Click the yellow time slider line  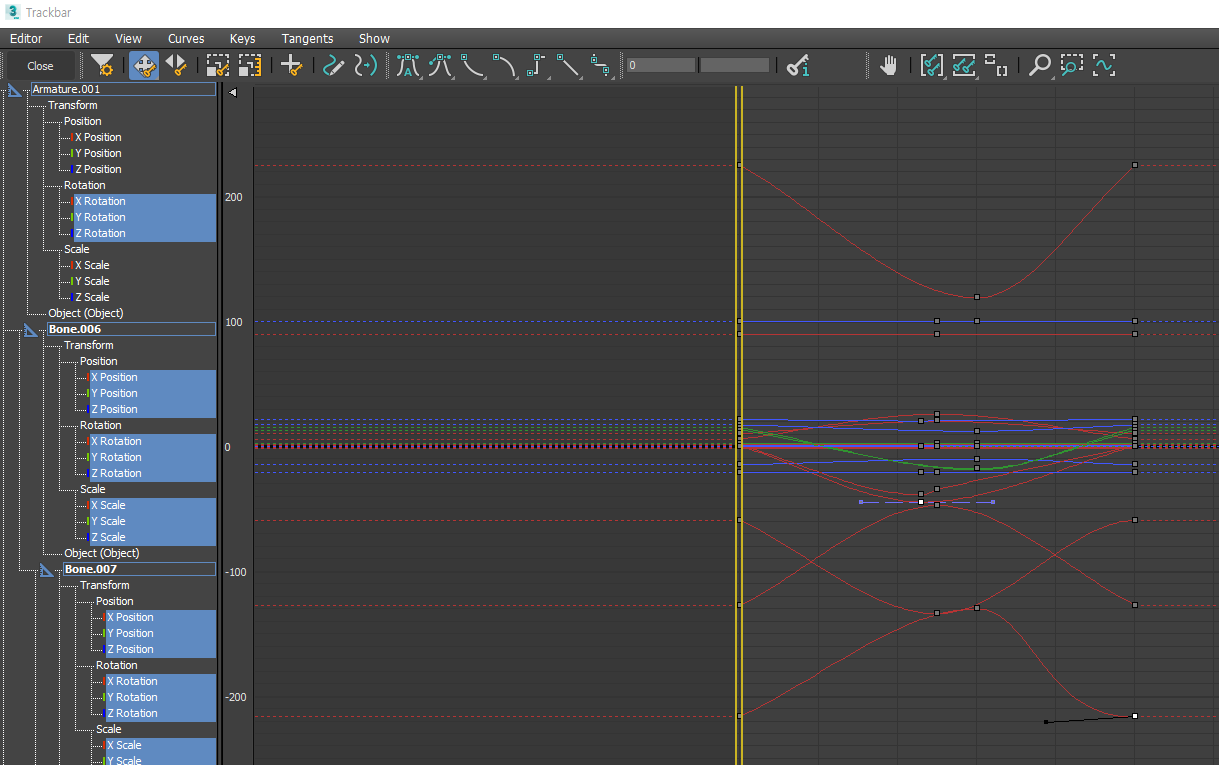[x=738, y=300]
